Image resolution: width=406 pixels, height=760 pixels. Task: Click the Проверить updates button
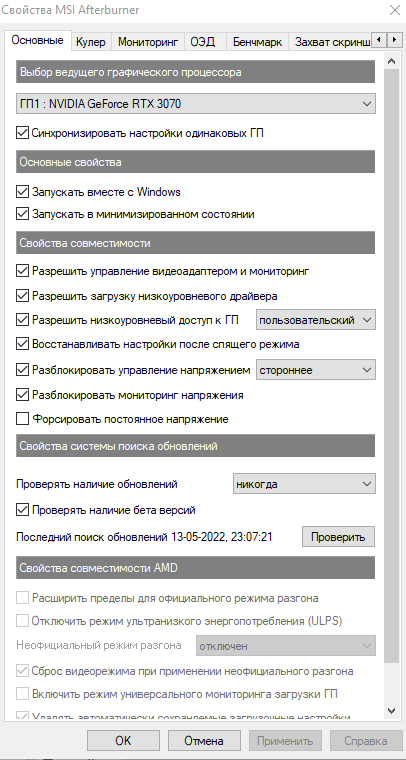coord(338,537)
